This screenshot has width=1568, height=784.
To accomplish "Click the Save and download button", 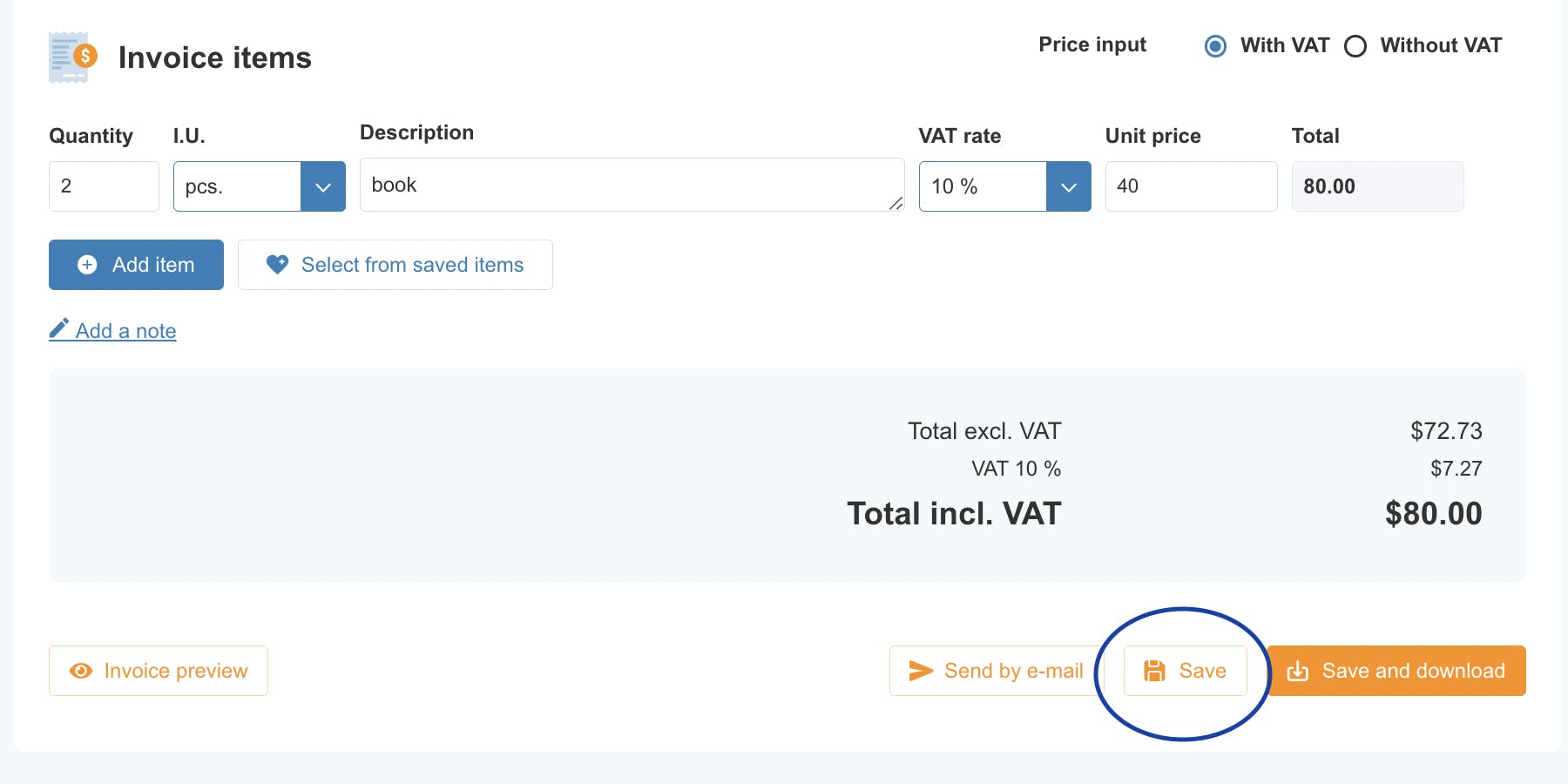I will coord(1396,671).
